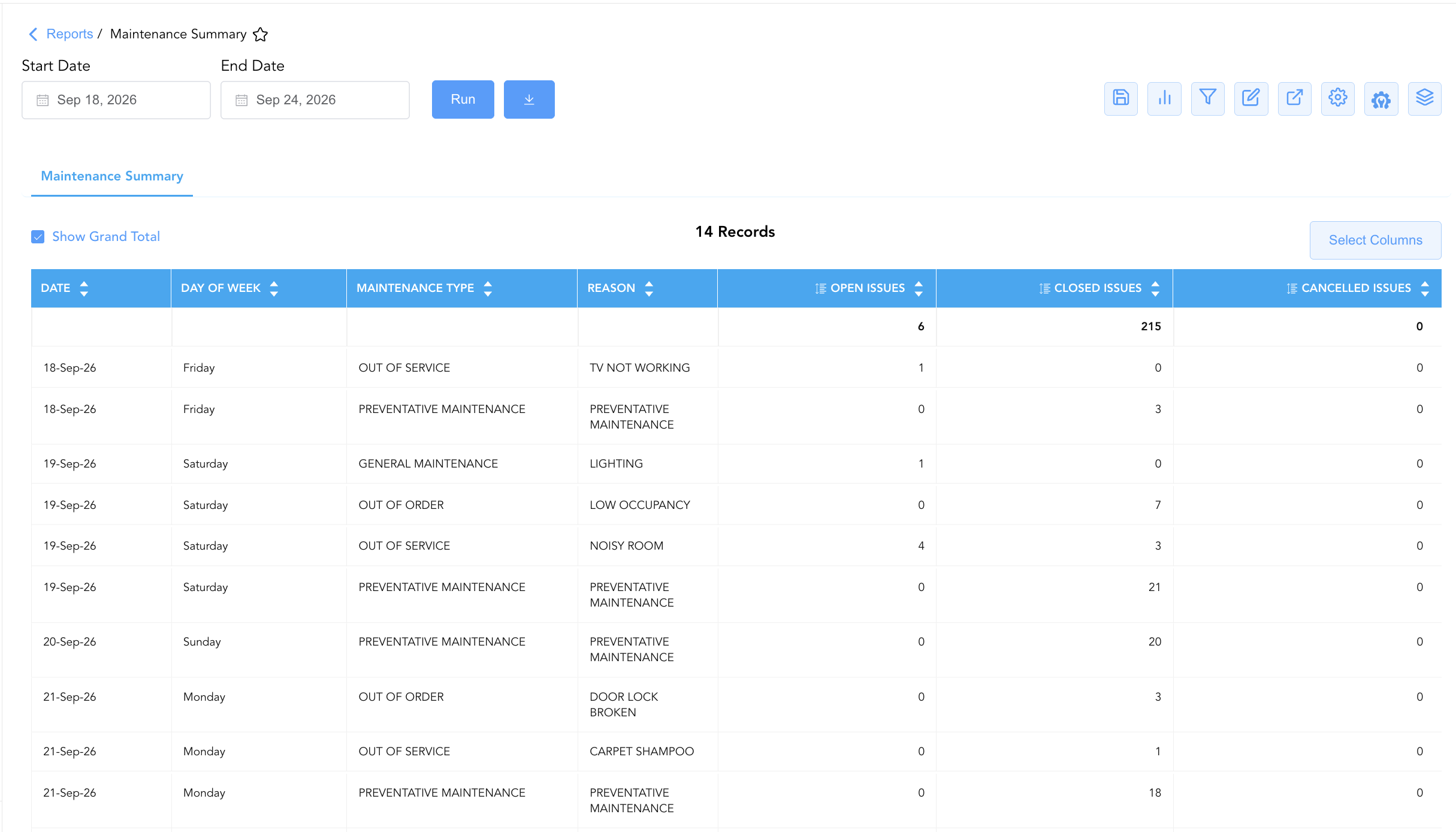Click the download arrow button
The image size is (1456, 832).
coord(529,100)
